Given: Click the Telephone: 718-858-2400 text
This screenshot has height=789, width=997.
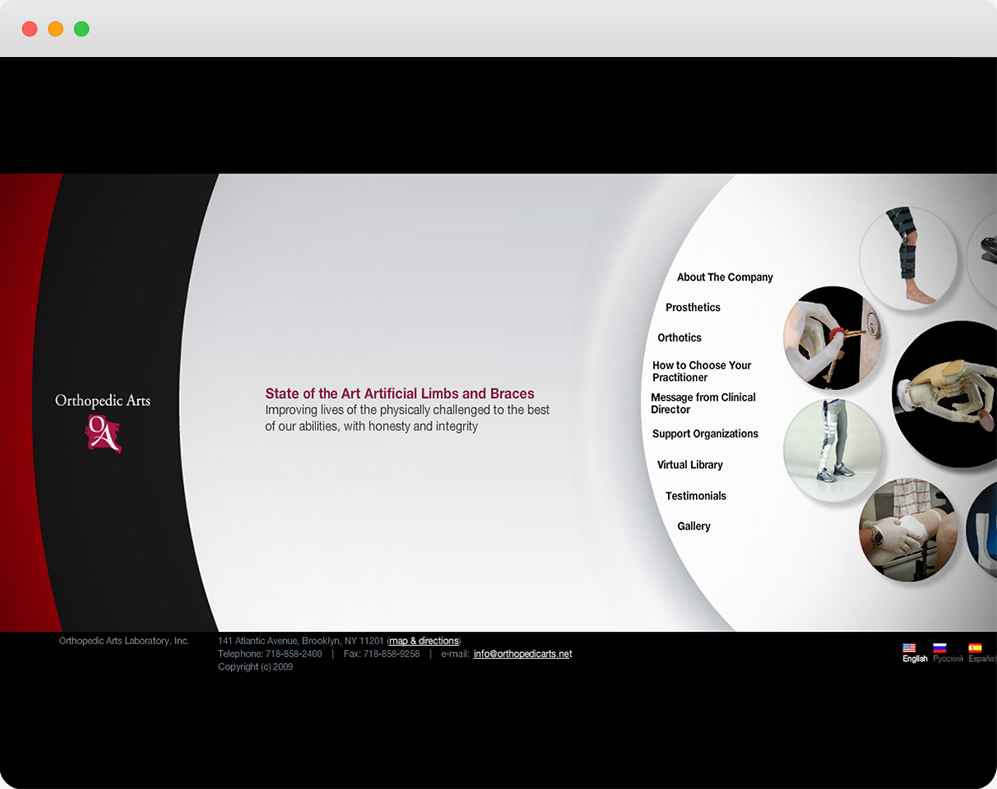Looking at the screenshot, I should (x=270, y=654).
